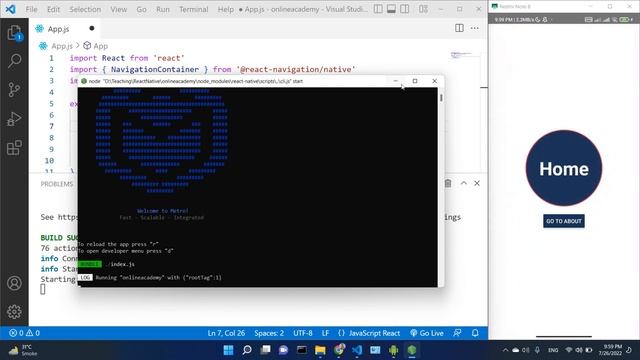Open the Run menu

click(x=163, y=9)
